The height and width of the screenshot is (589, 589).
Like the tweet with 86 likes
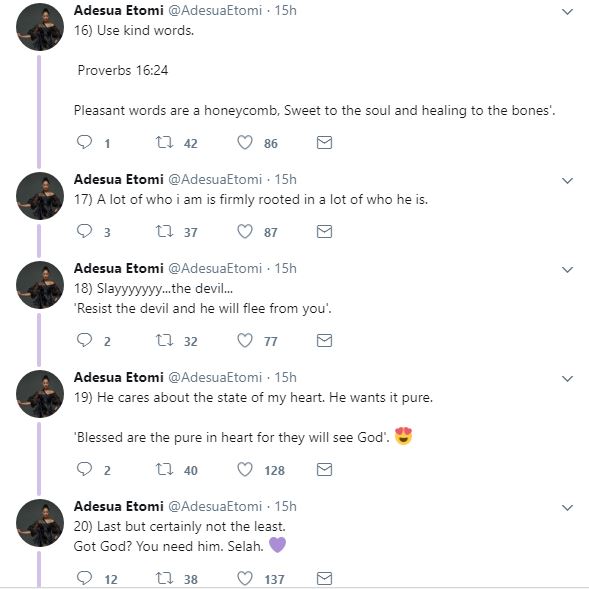pos(245,142)
